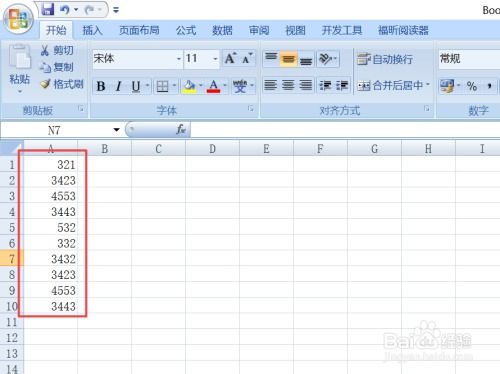Align text to the right
The height and width of the screenshot is (374, 500).
tap(306, 85)
